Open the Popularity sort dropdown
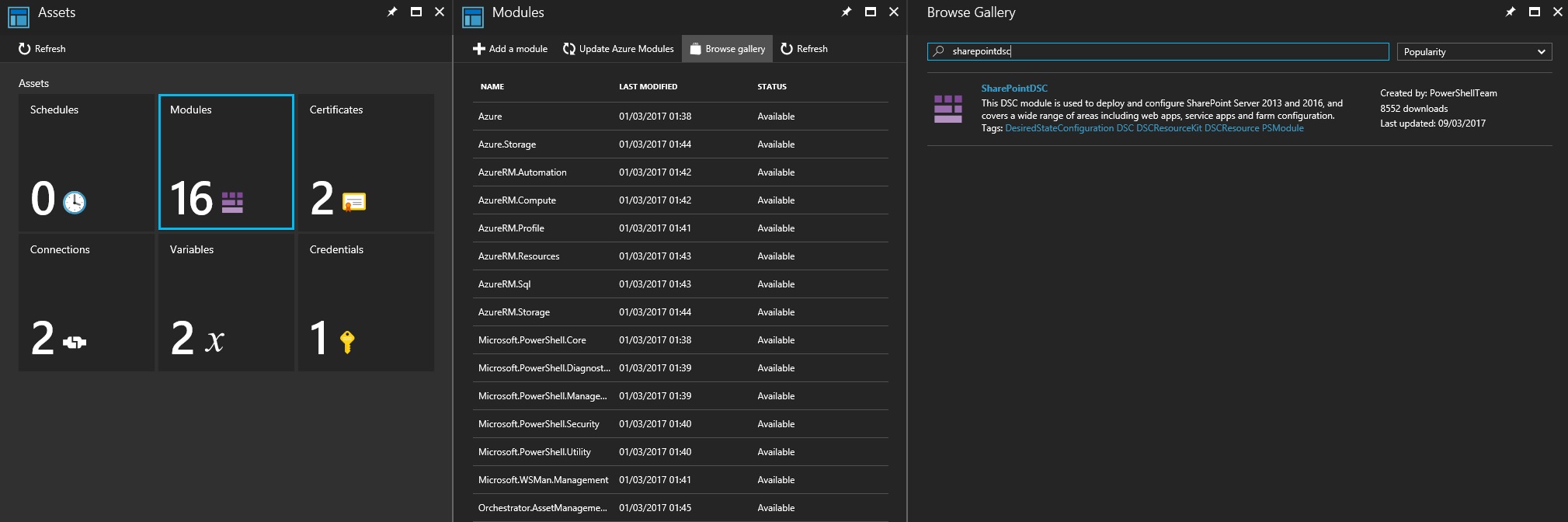Viewport: 1568px width, 522px height. point(1474,51)
